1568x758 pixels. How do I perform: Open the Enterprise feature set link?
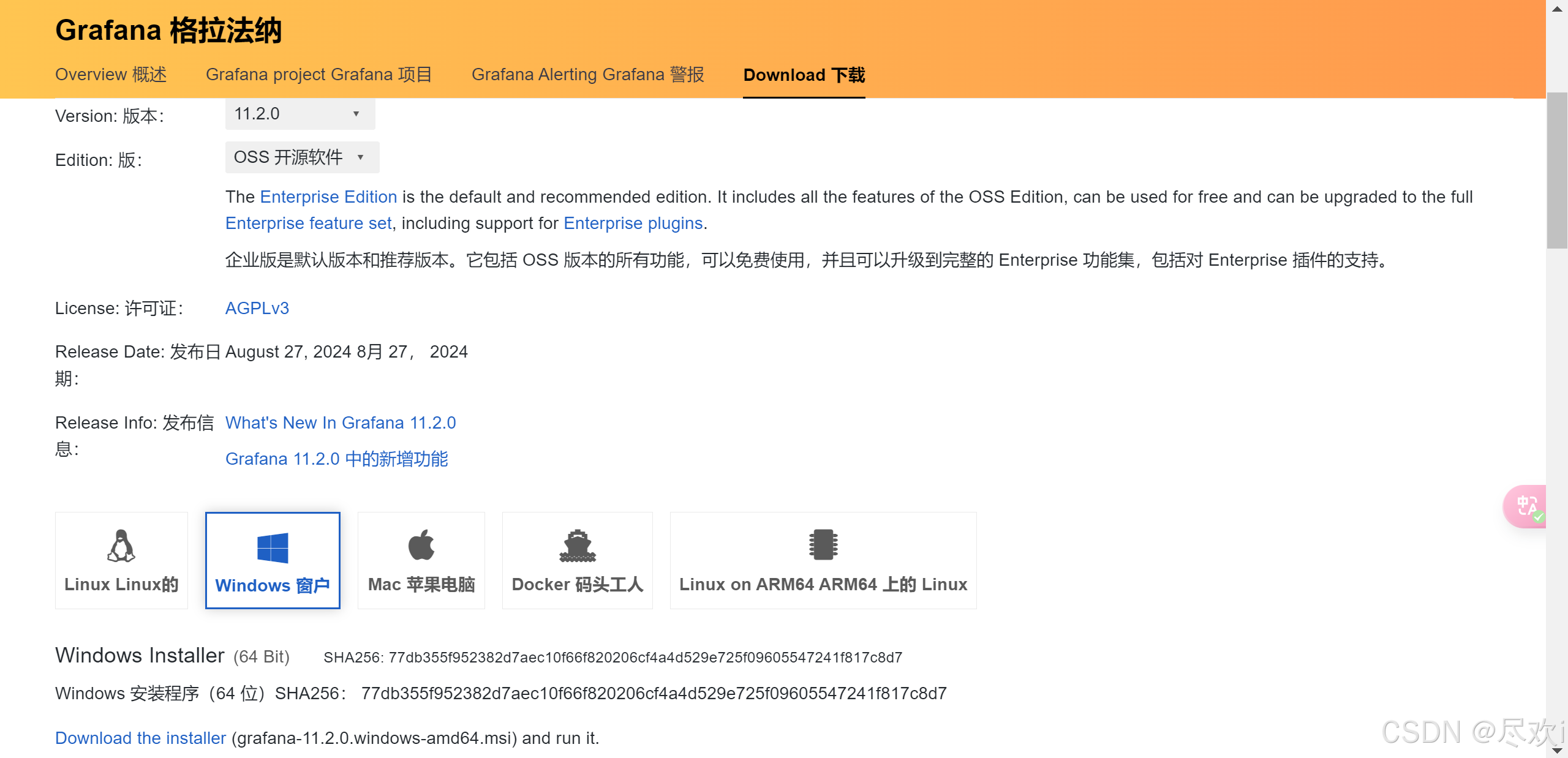tap(309, 223)
